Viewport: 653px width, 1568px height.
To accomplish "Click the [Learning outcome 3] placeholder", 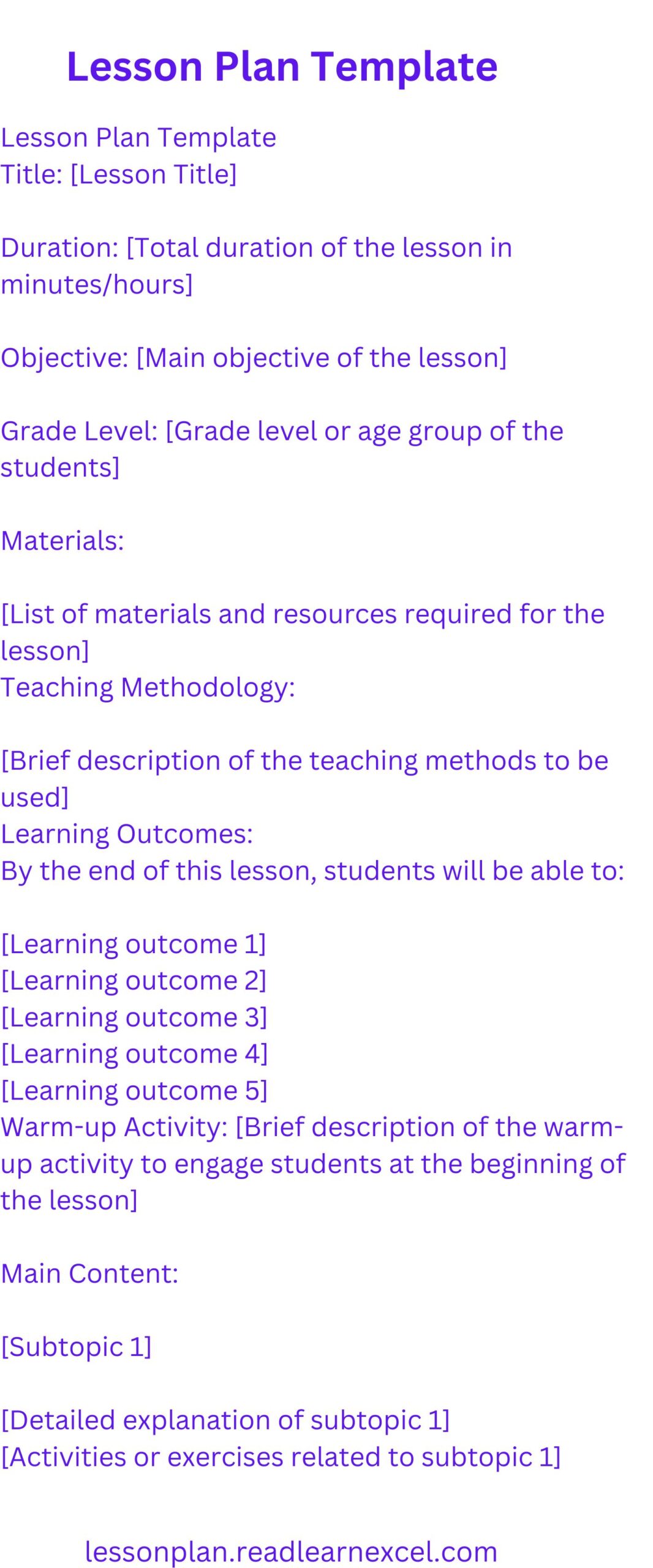I will point(134,1017).
